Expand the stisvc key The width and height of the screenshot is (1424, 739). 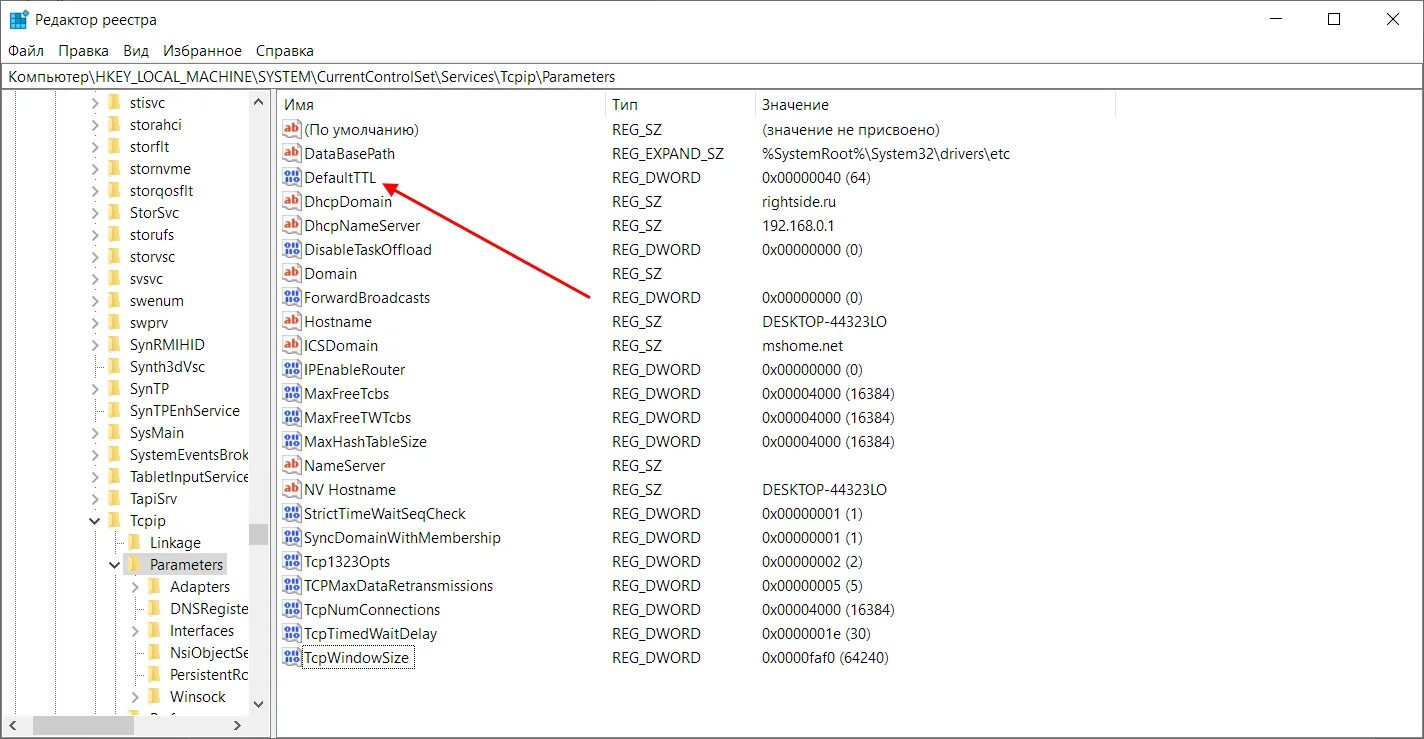tap(95, 103)
